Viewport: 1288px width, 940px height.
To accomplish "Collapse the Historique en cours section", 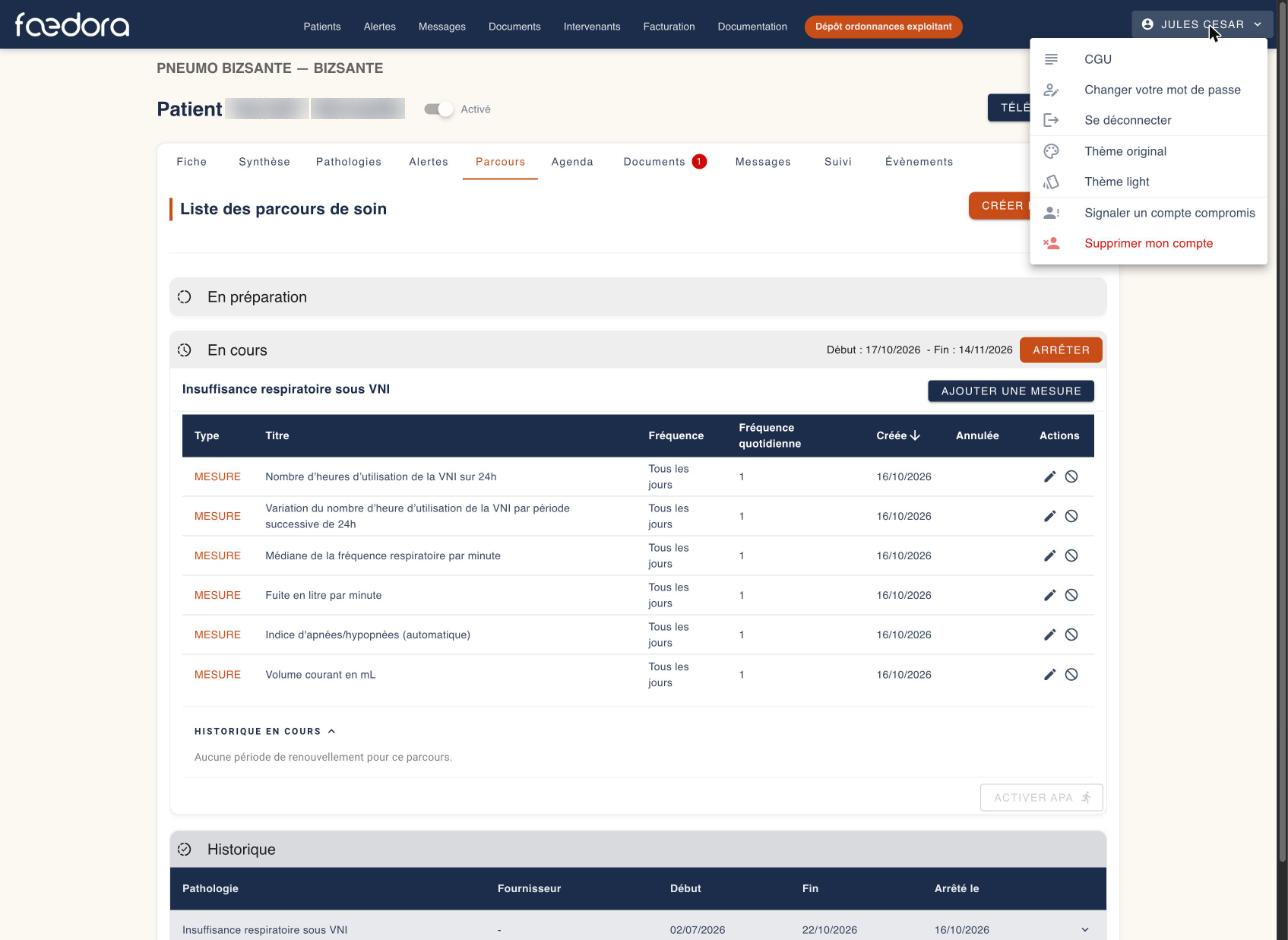I will pos(265,731).
